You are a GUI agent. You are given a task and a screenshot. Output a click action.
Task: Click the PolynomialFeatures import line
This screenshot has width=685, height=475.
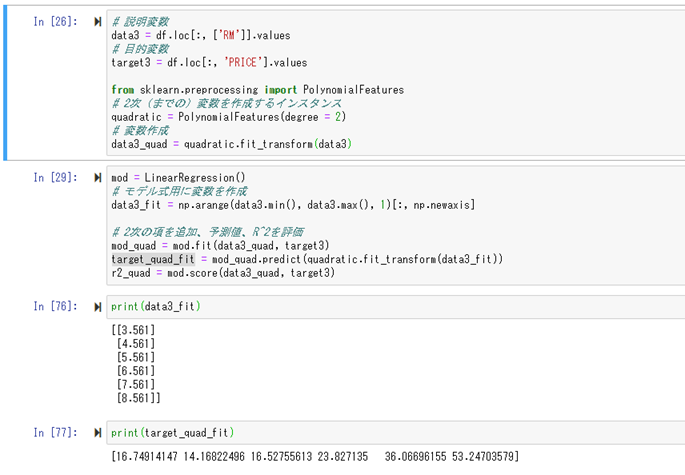(x=258, y=90)
